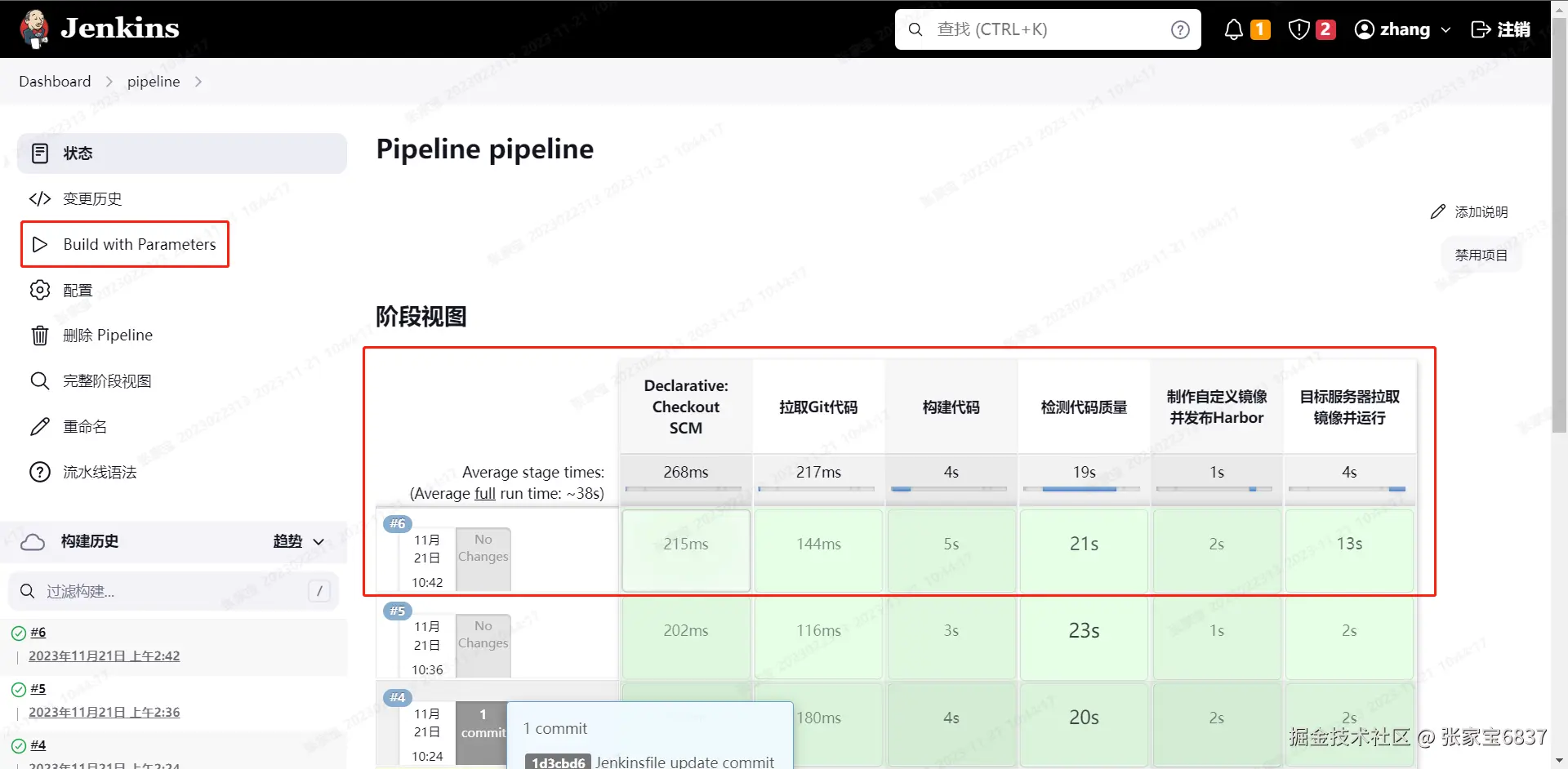The width and height of the screenshot is (1568, 769).
Task: Click the zhang user avatar icon
Action: point(1364,29)
